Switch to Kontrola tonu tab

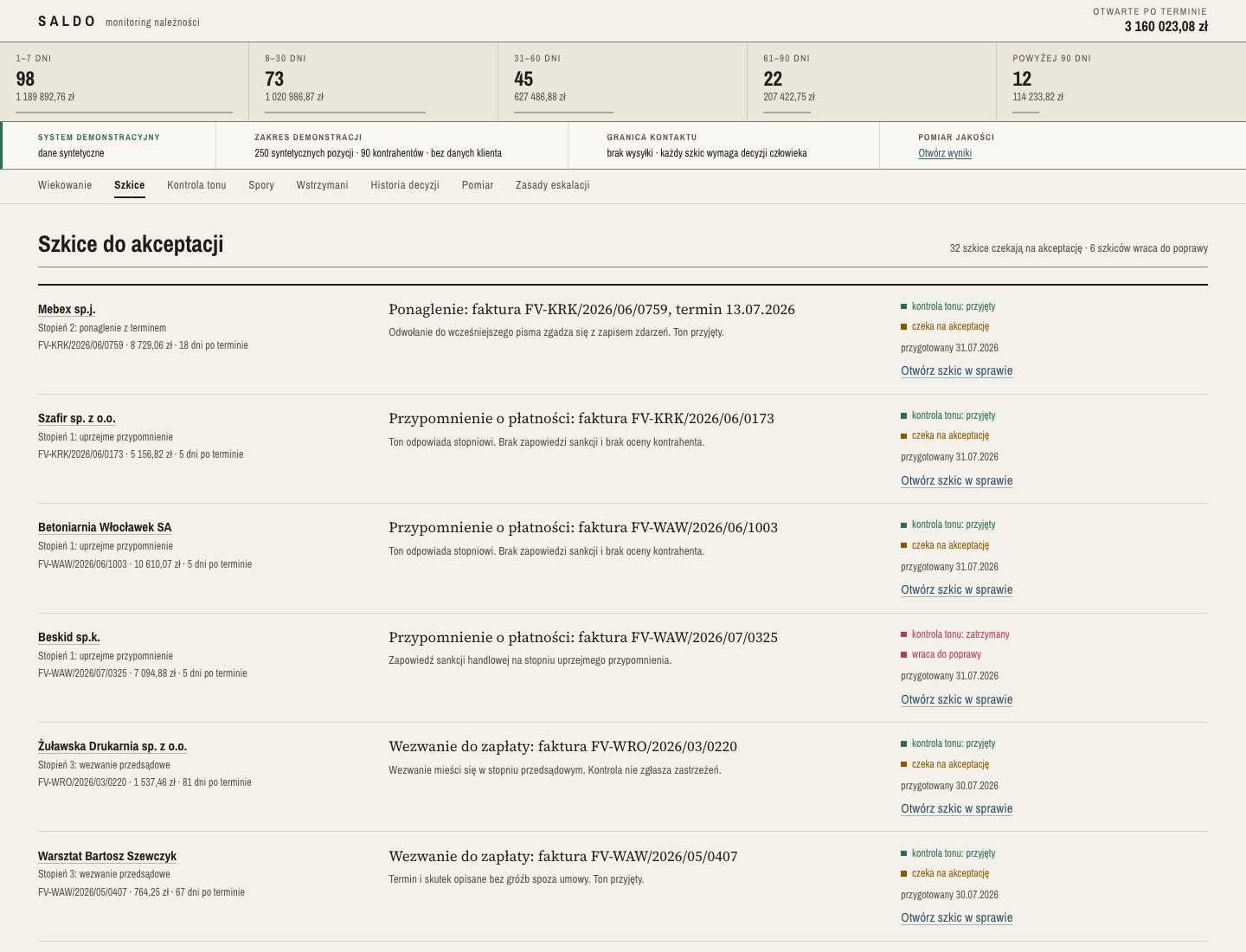196,185
